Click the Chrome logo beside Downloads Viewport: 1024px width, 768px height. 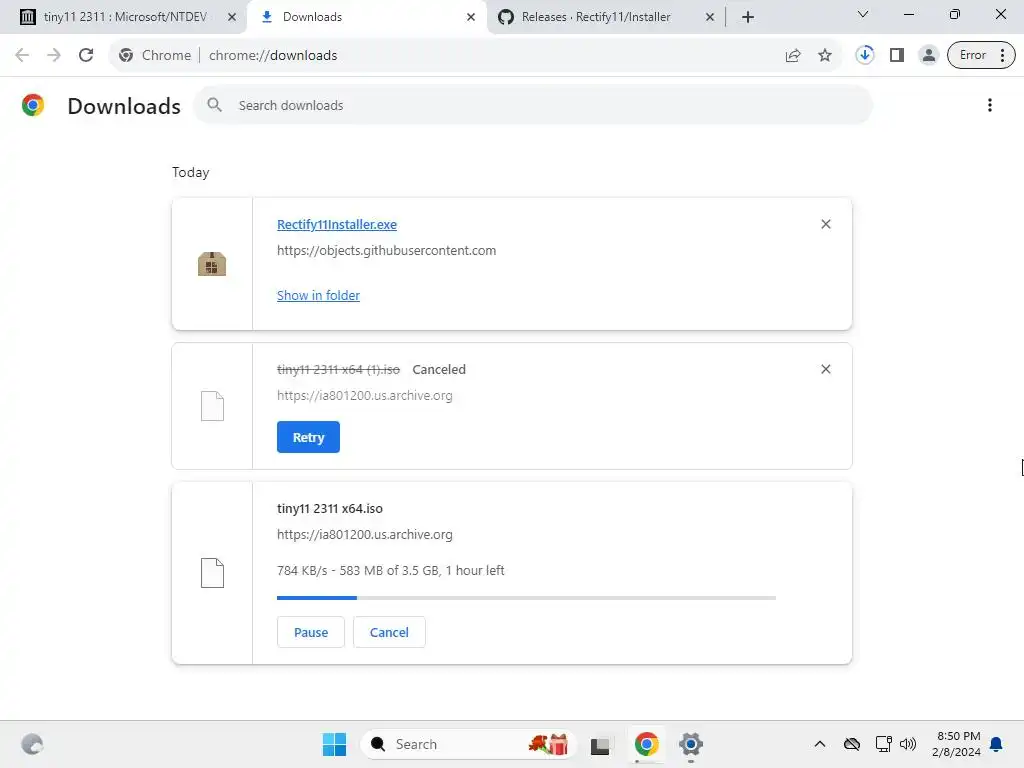pyautogui.click(x=33, y=105)
